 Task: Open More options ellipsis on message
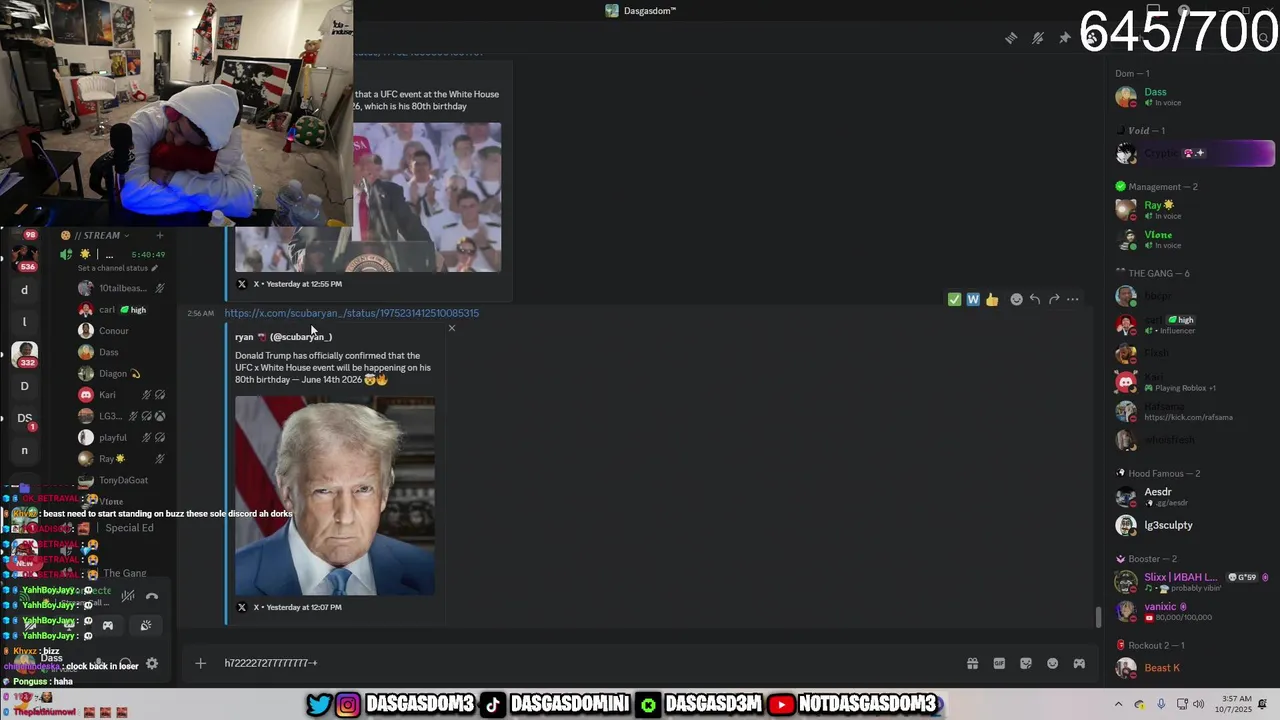click(1073, 299)
